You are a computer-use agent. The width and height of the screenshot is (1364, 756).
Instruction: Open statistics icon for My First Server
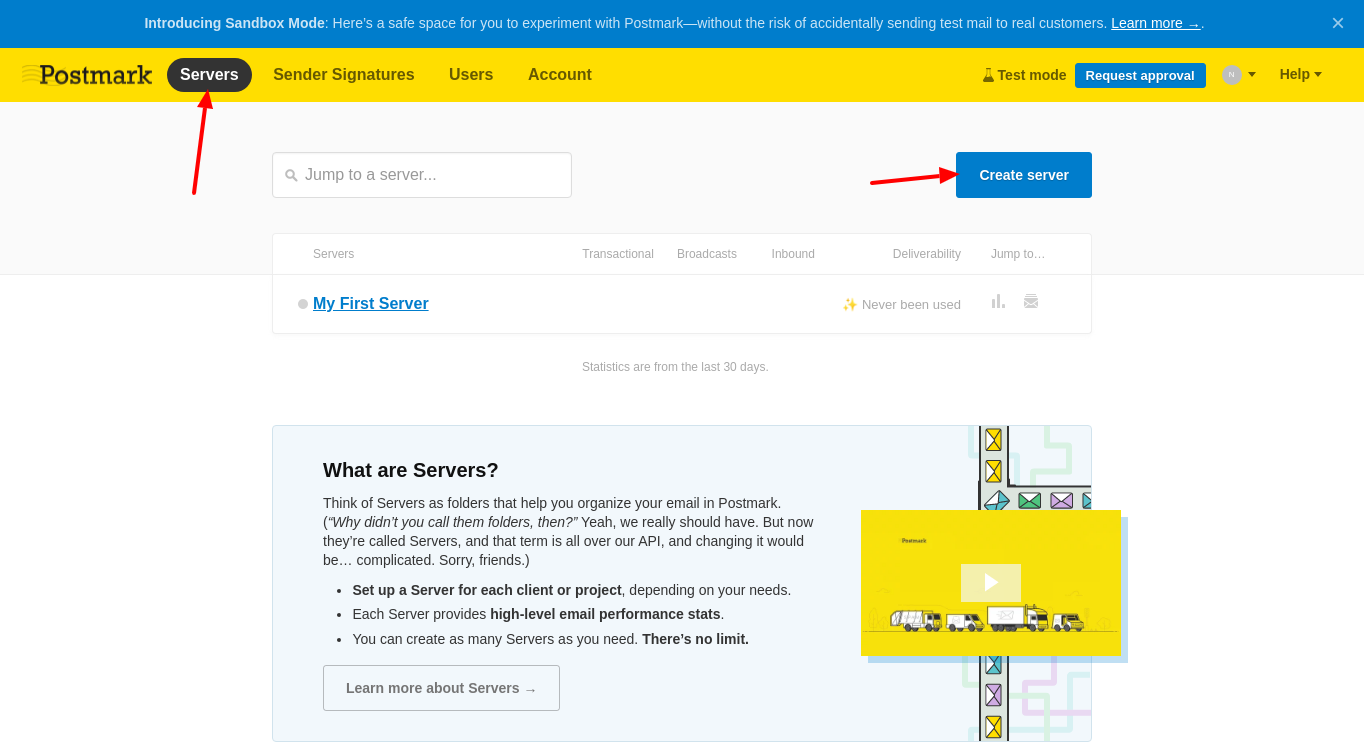[998, 301]
